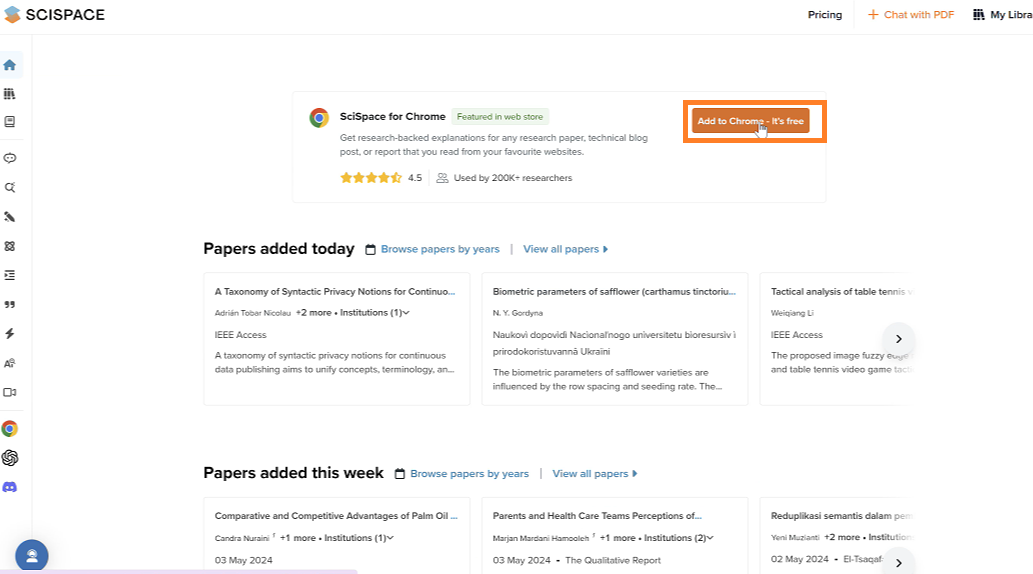Click the Chrome extension sidebar icon
The width and height of the screenshot is (1033, 574).
pos(10,428)
